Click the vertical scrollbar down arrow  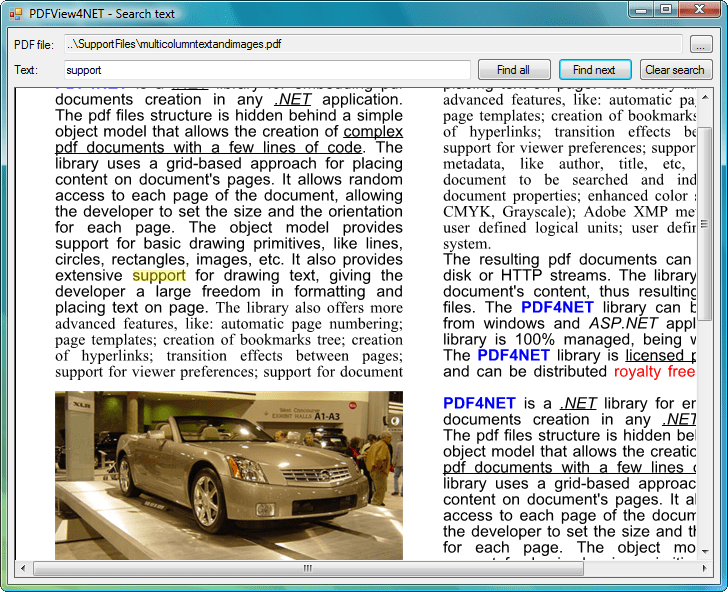coord(705,552)
